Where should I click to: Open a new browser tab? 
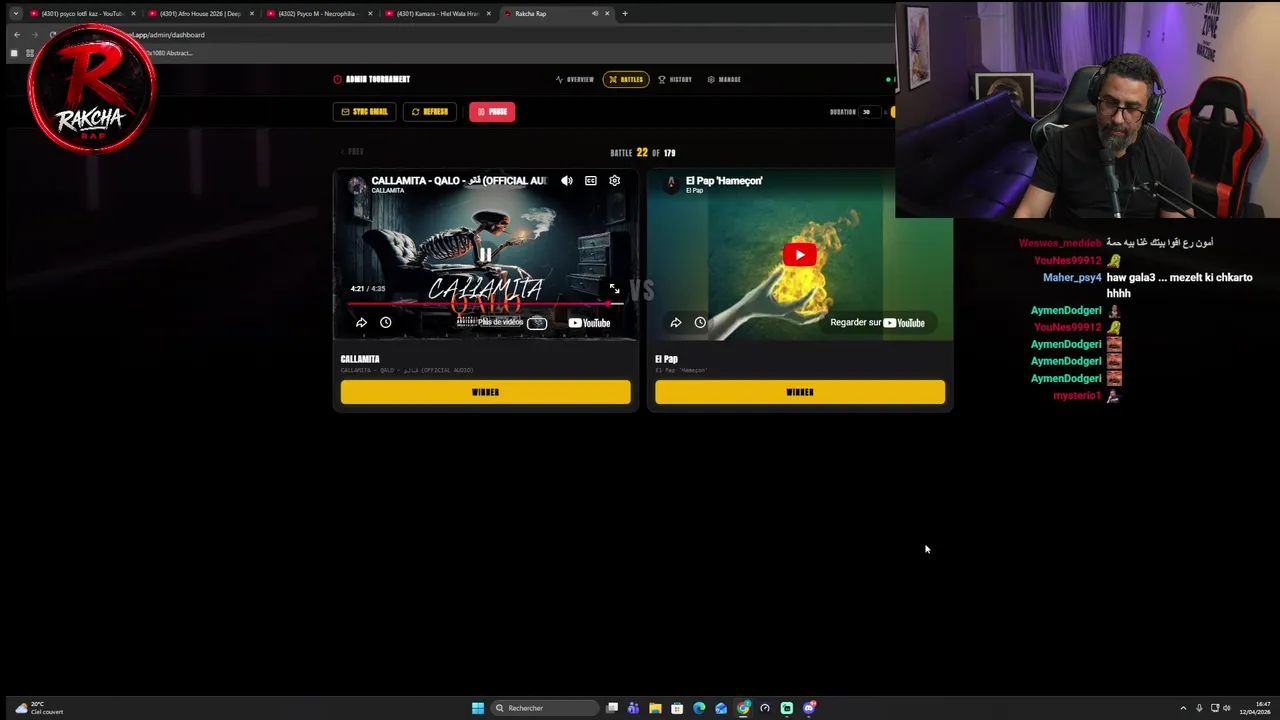tap(625, 14)
